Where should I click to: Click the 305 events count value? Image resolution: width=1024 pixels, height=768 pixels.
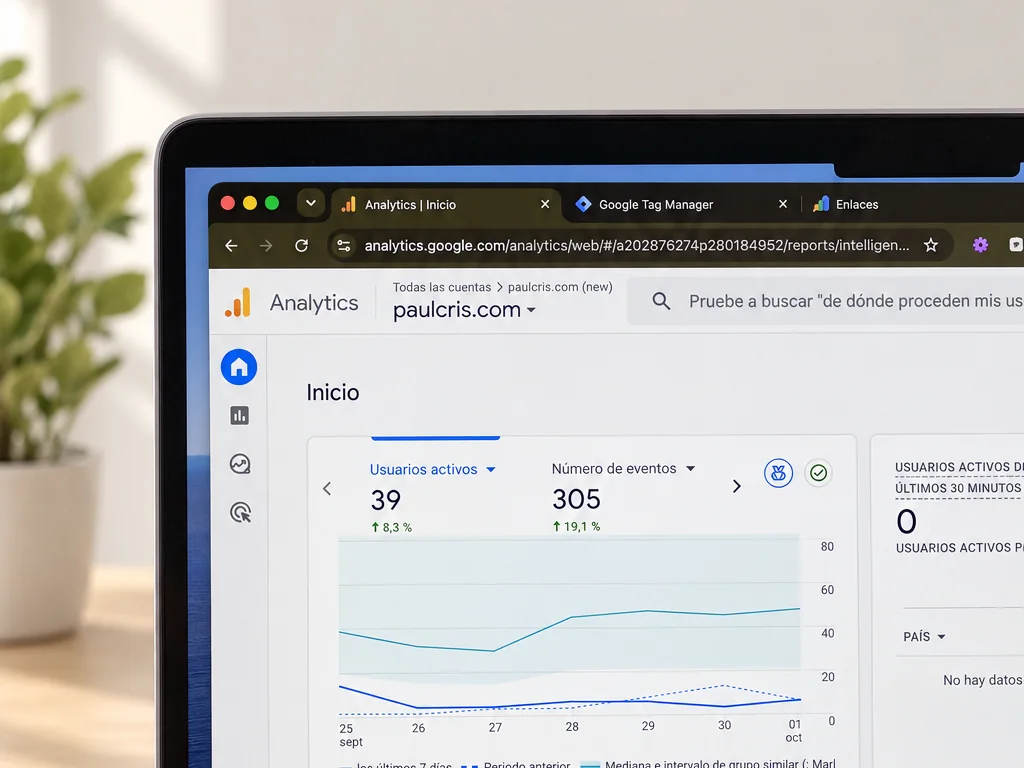[576, 500]
